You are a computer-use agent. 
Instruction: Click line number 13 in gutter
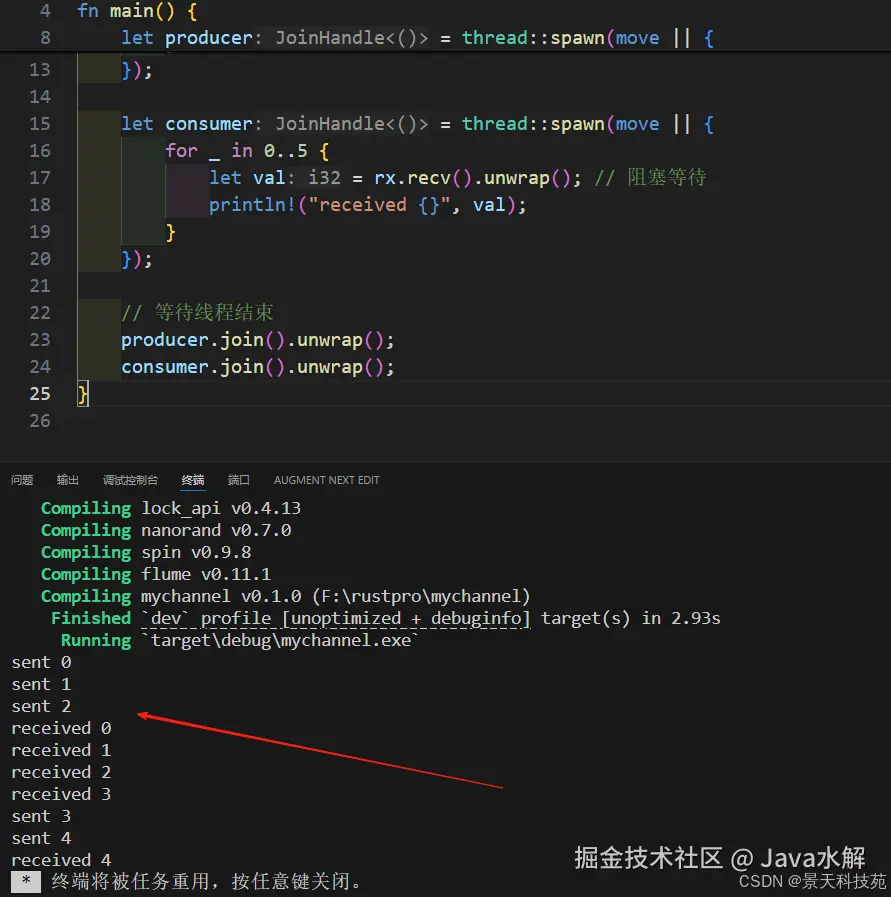pos(40,70)
